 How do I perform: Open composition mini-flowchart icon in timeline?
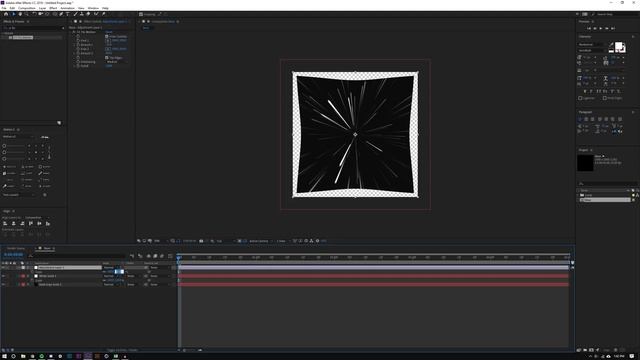[132, 256]
